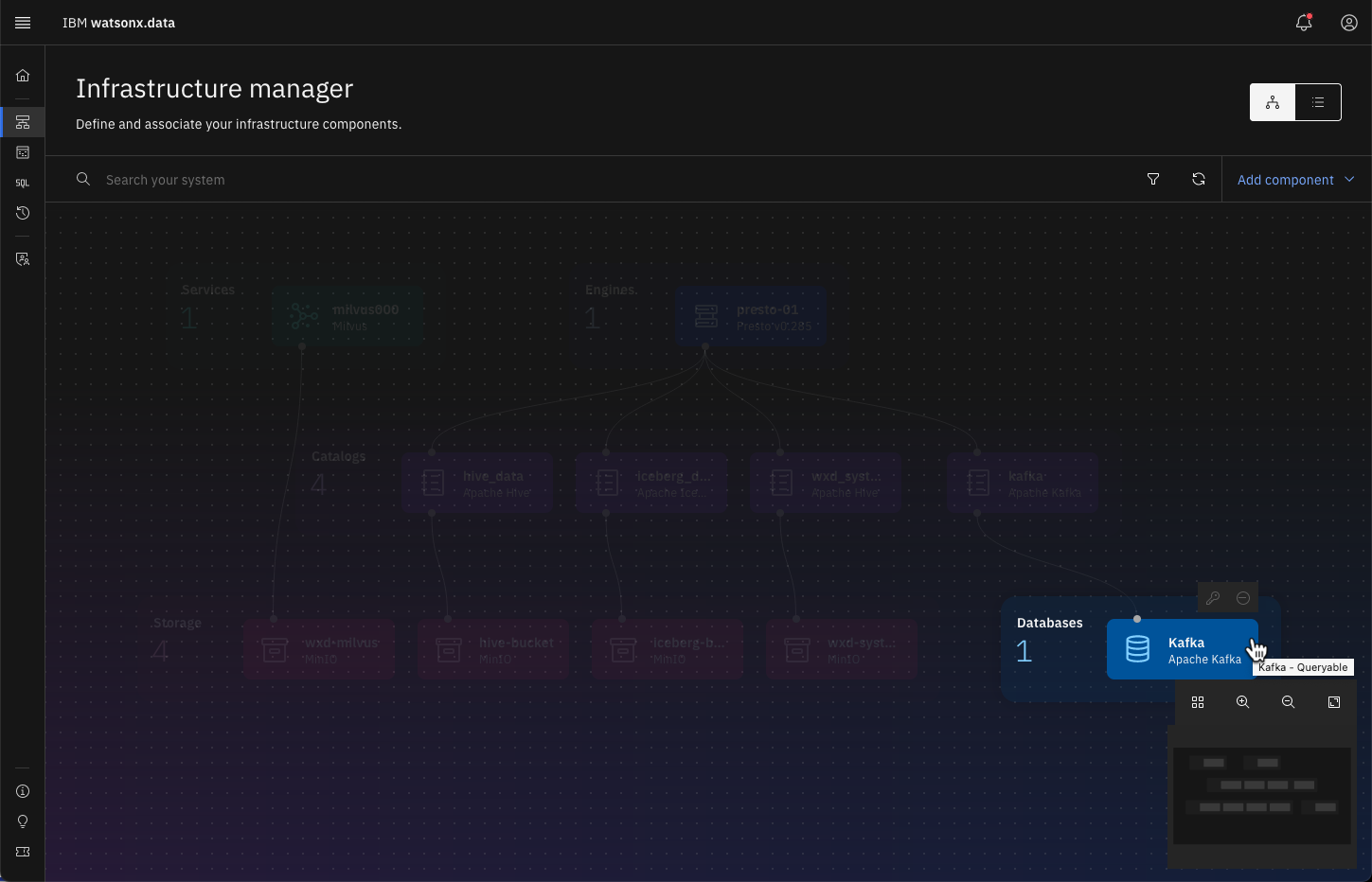Select the hive-bucket storage node
This screenshot has height=882, width=1372.
pyautogui.click(x=493, y=649)
